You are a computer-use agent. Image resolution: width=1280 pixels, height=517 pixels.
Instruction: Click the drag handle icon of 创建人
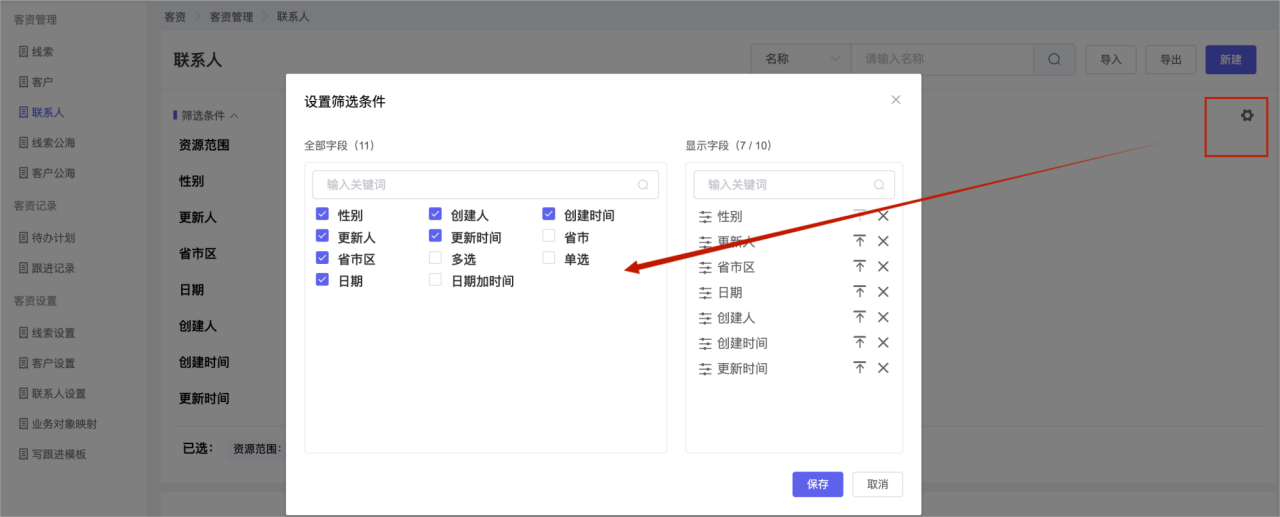click(705, 318)
